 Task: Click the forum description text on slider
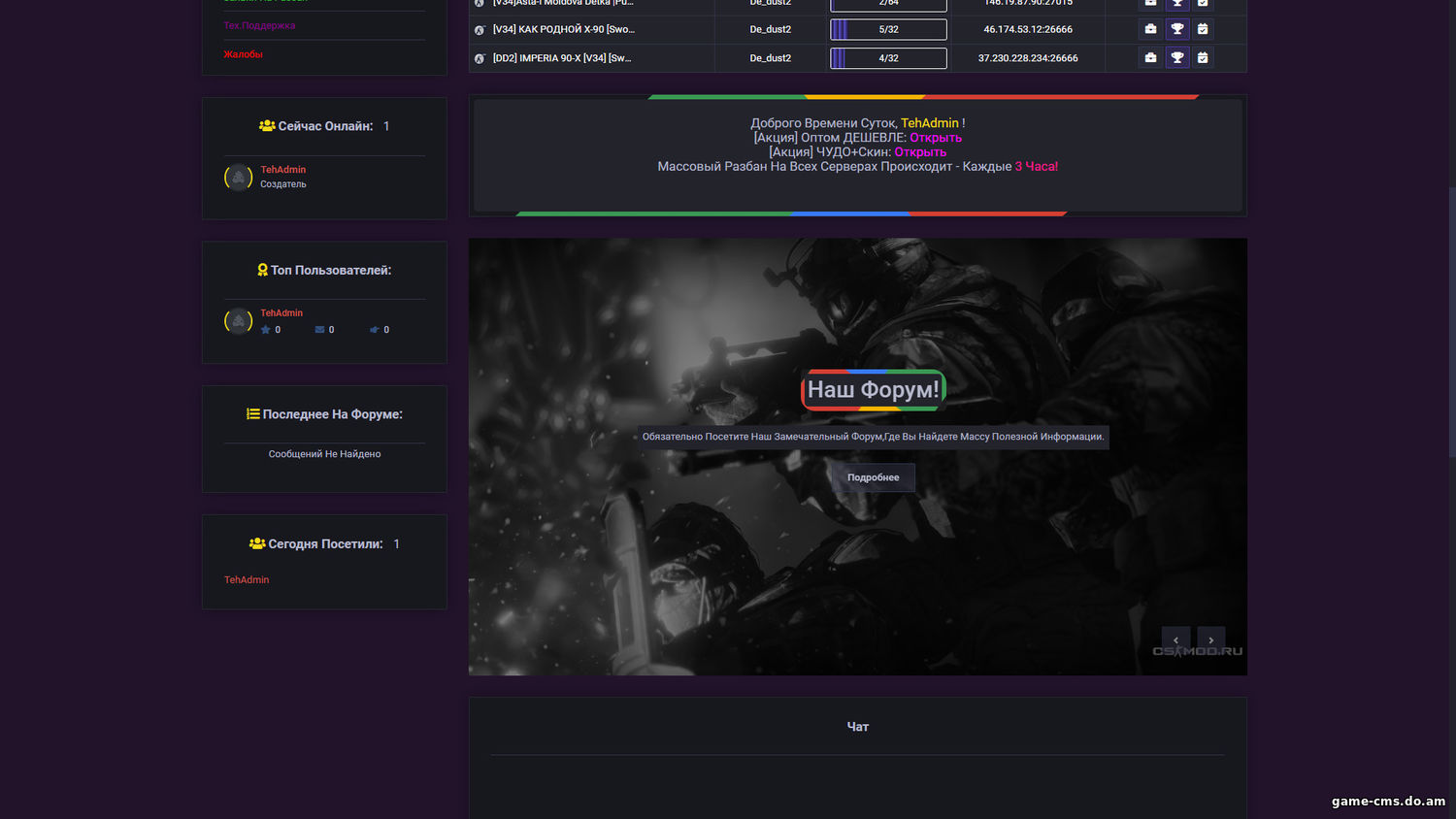[873, 437]
